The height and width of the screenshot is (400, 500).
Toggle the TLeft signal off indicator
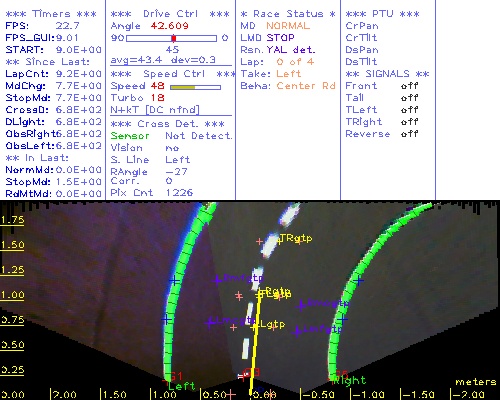(409, 110)
